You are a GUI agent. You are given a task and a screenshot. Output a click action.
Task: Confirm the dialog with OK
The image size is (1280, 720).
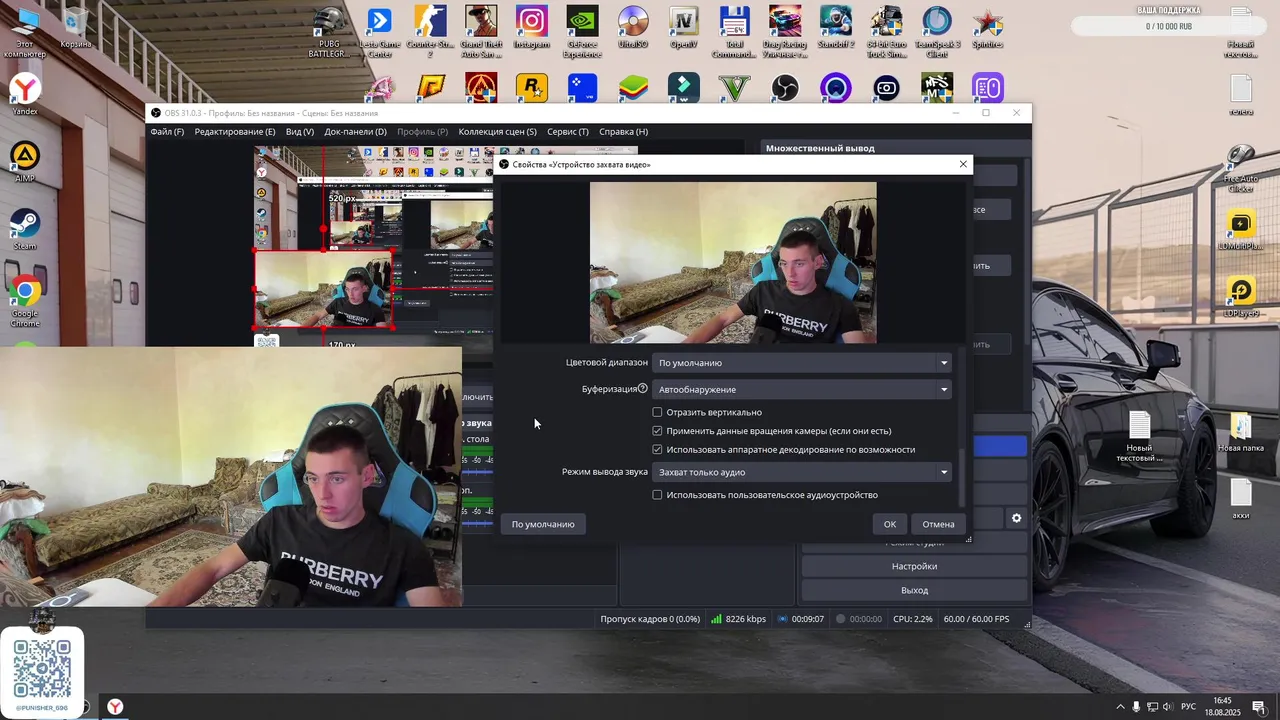(889, 524)
